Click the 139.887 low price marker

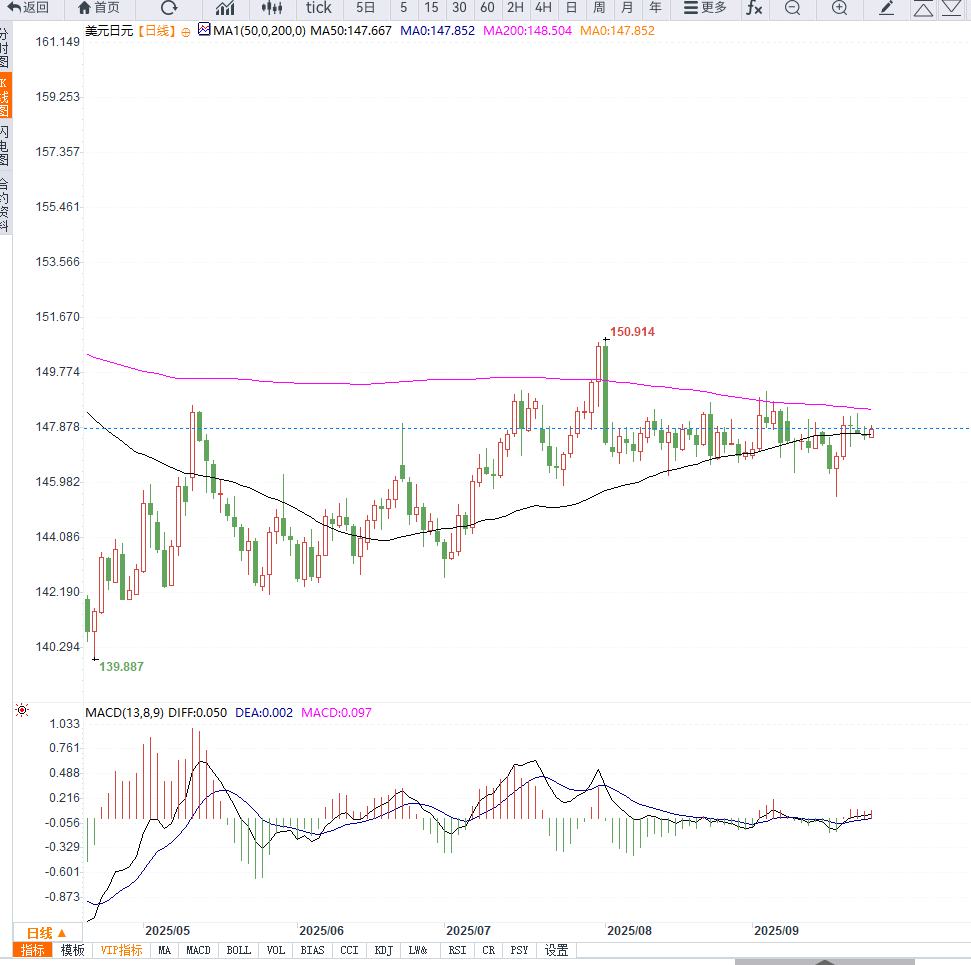point(121,666)
